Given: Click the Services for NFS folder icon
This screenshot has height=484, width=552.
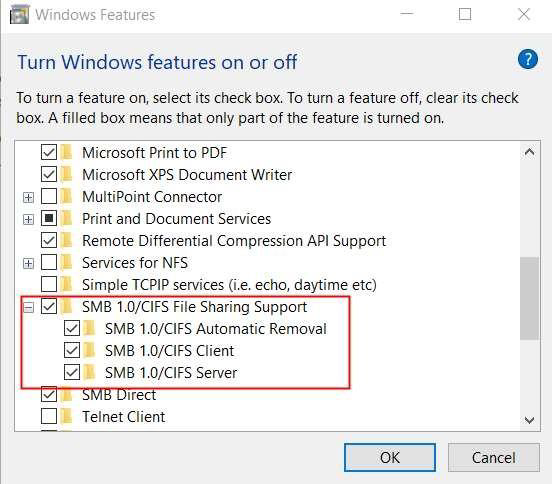Looking at the screenshot, I should pyautogui.click(x=66, y=263).
